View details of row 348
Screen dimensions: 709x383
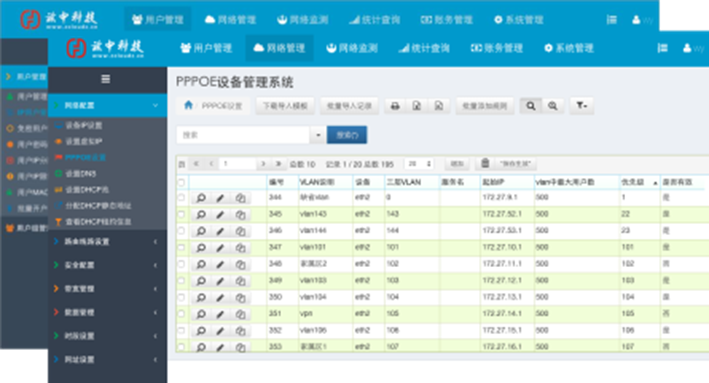[x=201, y=264]
